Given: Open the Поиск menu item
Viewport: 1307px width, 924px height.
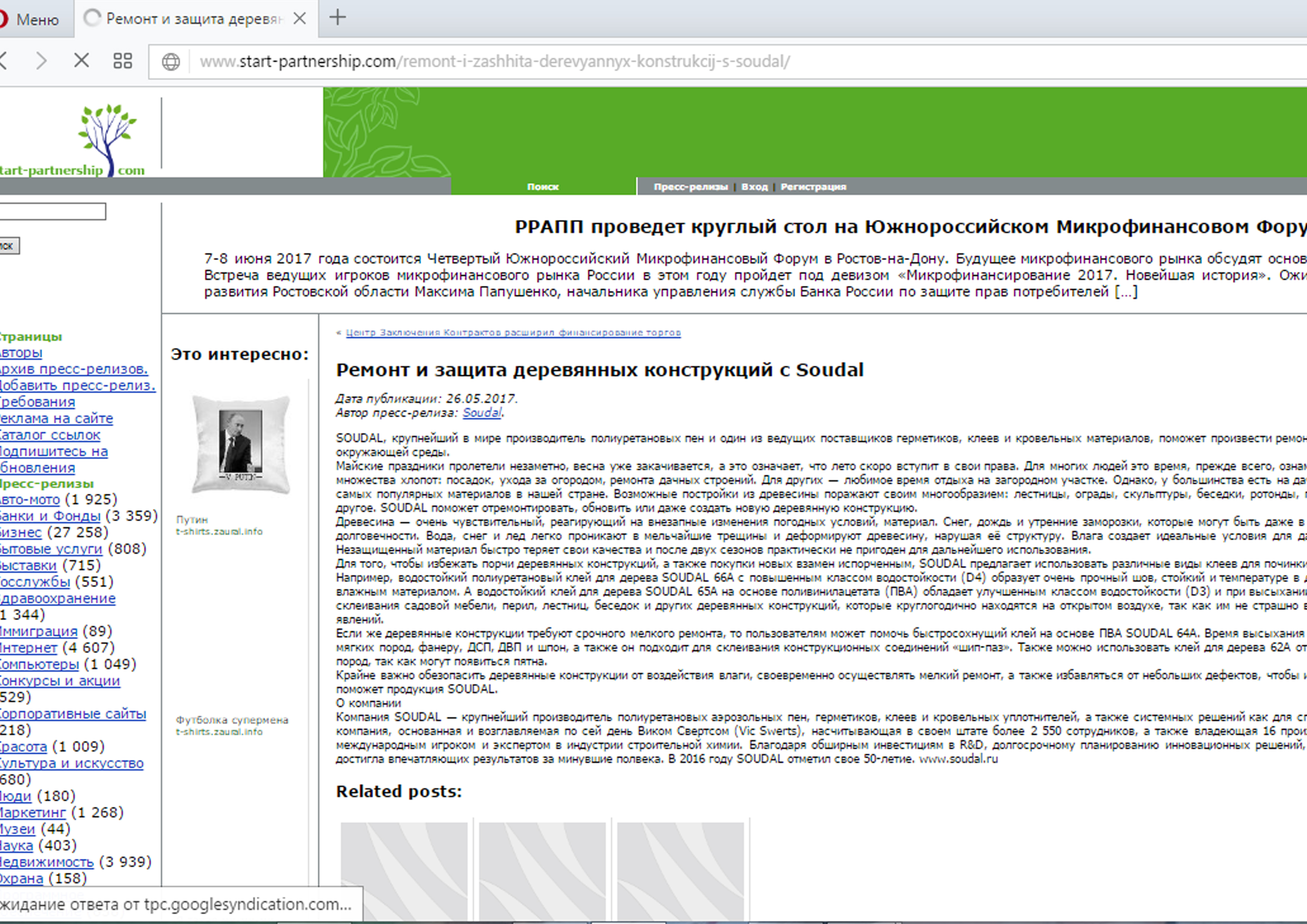Looking at the screenshot, I should [x=543, y=187].
